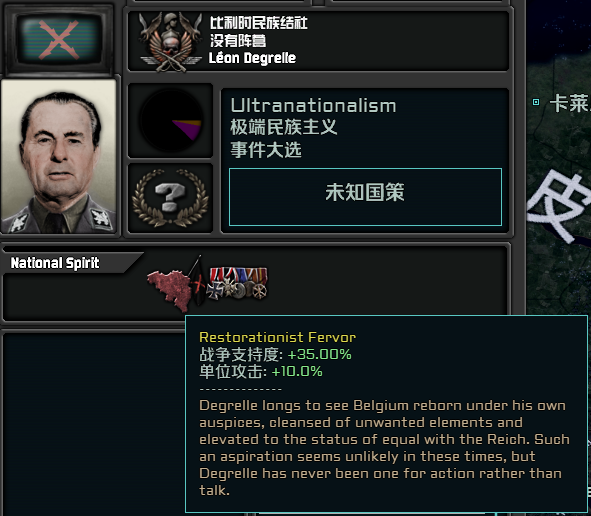Click the 没有阵营 faction label
This screenshot has height=516, width=591.
[238, 41]
